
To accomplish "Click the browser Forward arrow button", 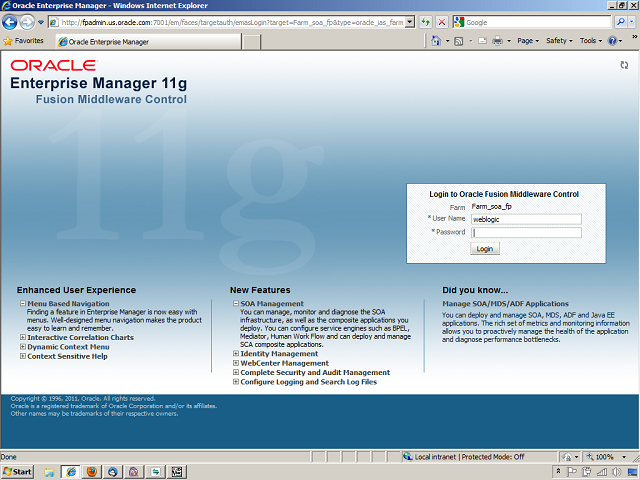I will click(27, 22).
